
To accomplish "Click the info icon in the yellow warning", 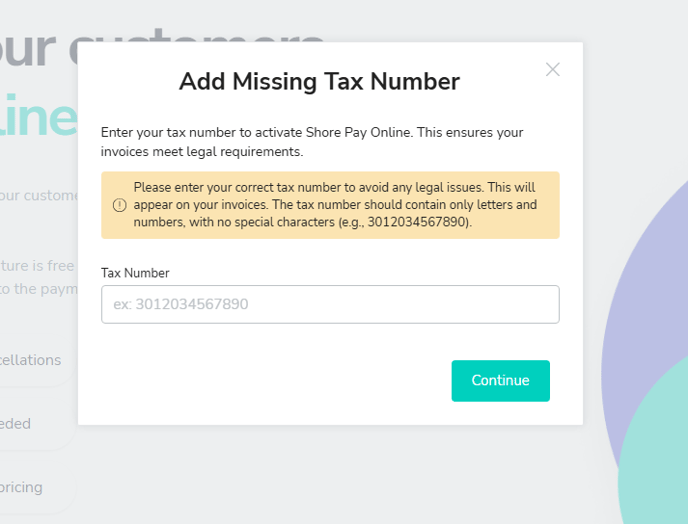I will point(119,205).
